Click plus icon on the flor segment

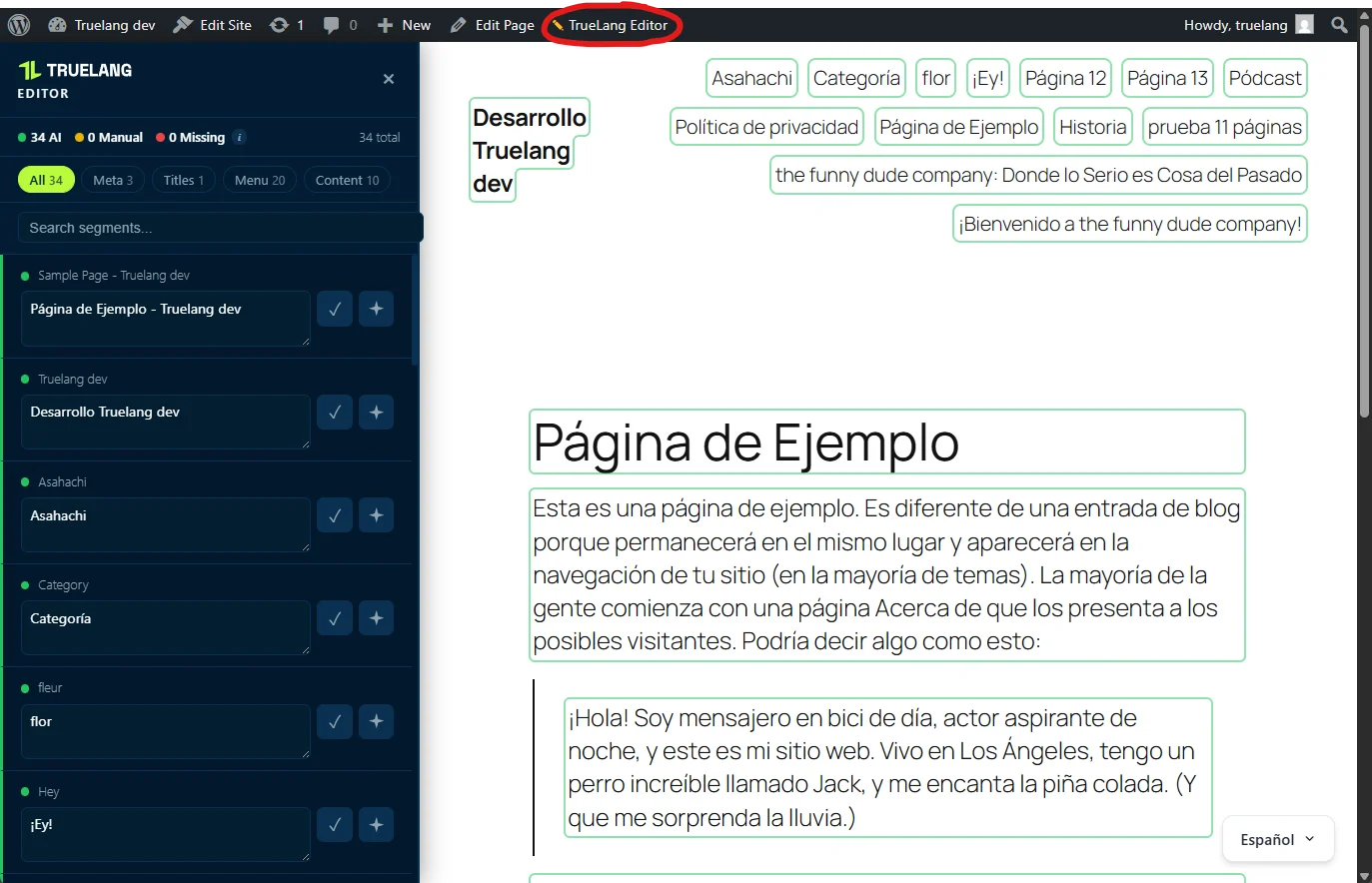tap(377, 721)
